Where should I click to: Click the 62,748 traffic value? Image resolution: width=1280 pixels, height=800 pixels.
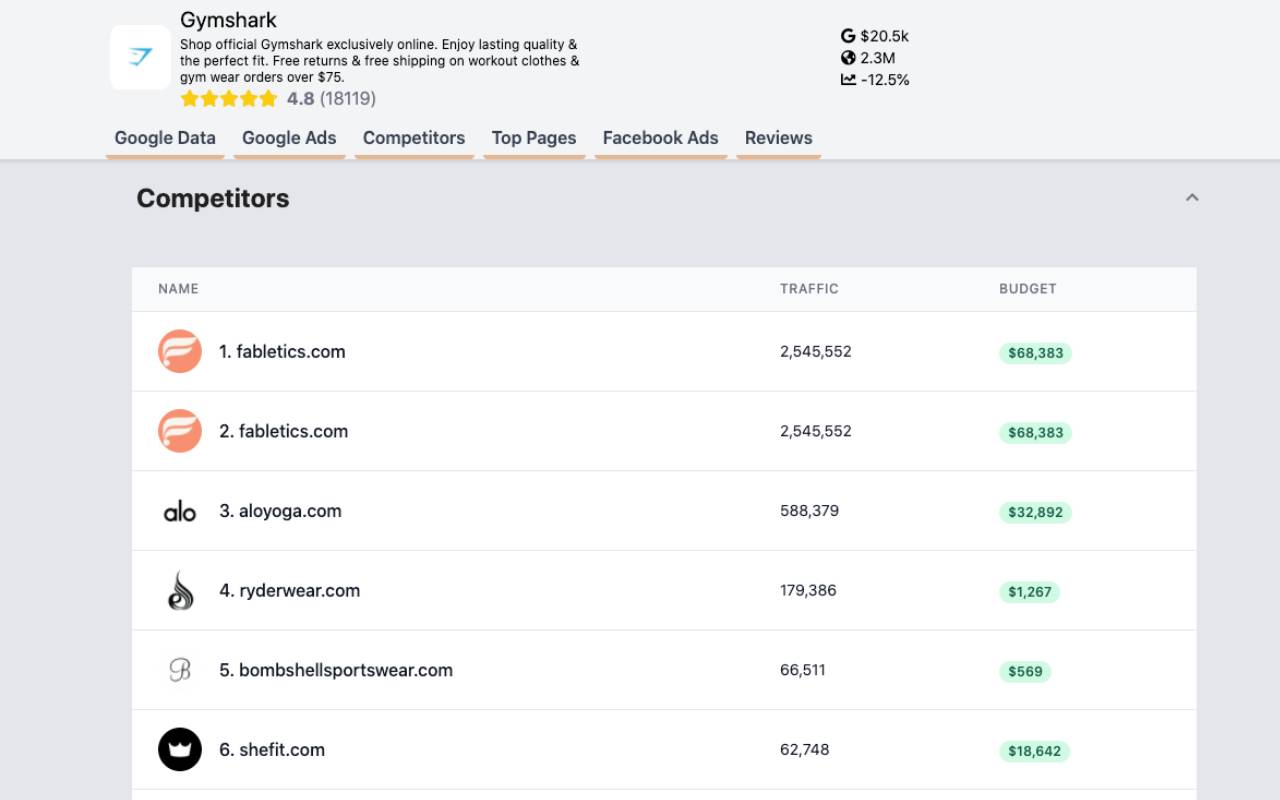(805, 750)
